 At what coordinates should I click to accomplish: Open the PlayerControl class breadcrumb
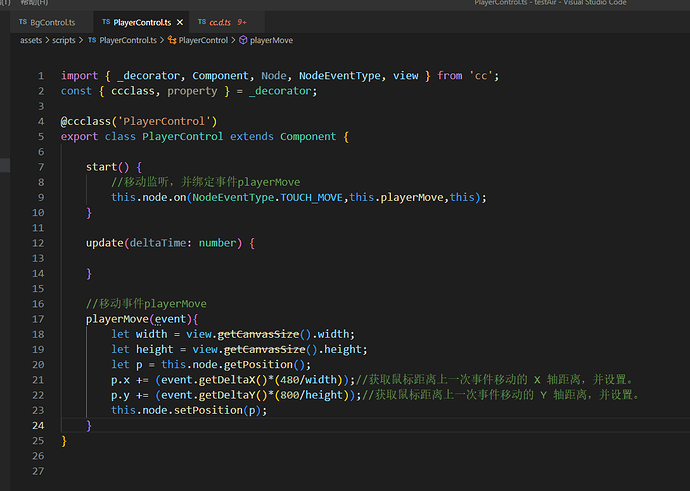203,40
